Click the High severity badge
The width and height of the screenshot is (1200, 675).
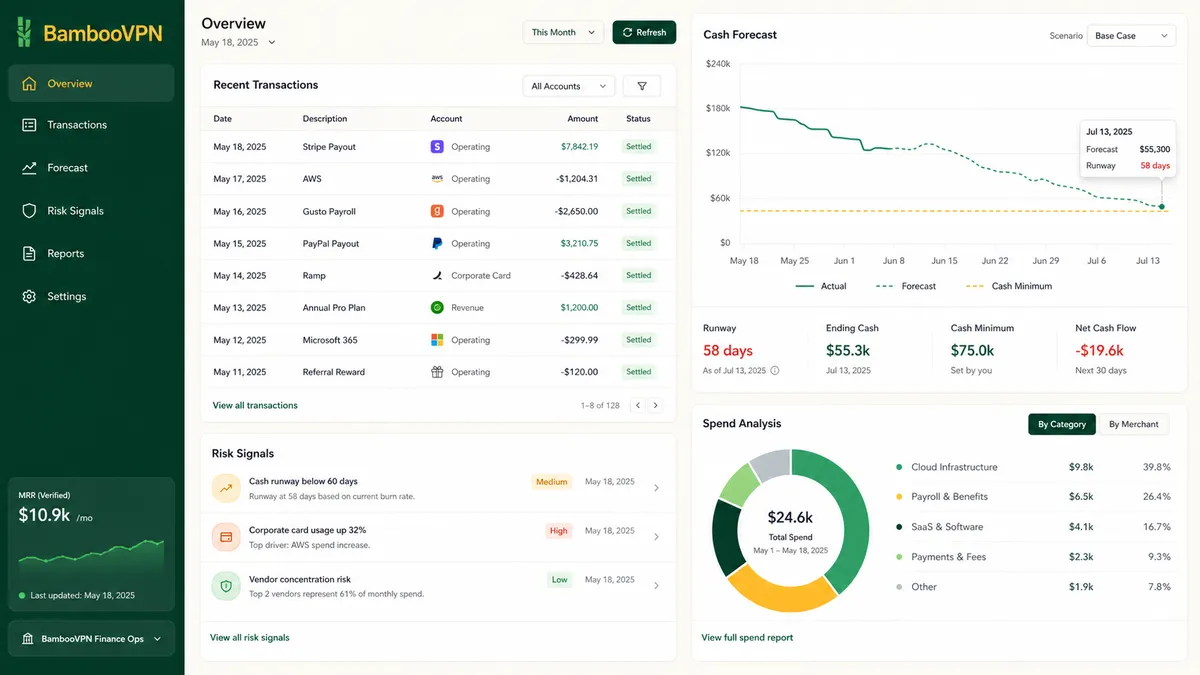click(x=558, y=531)
